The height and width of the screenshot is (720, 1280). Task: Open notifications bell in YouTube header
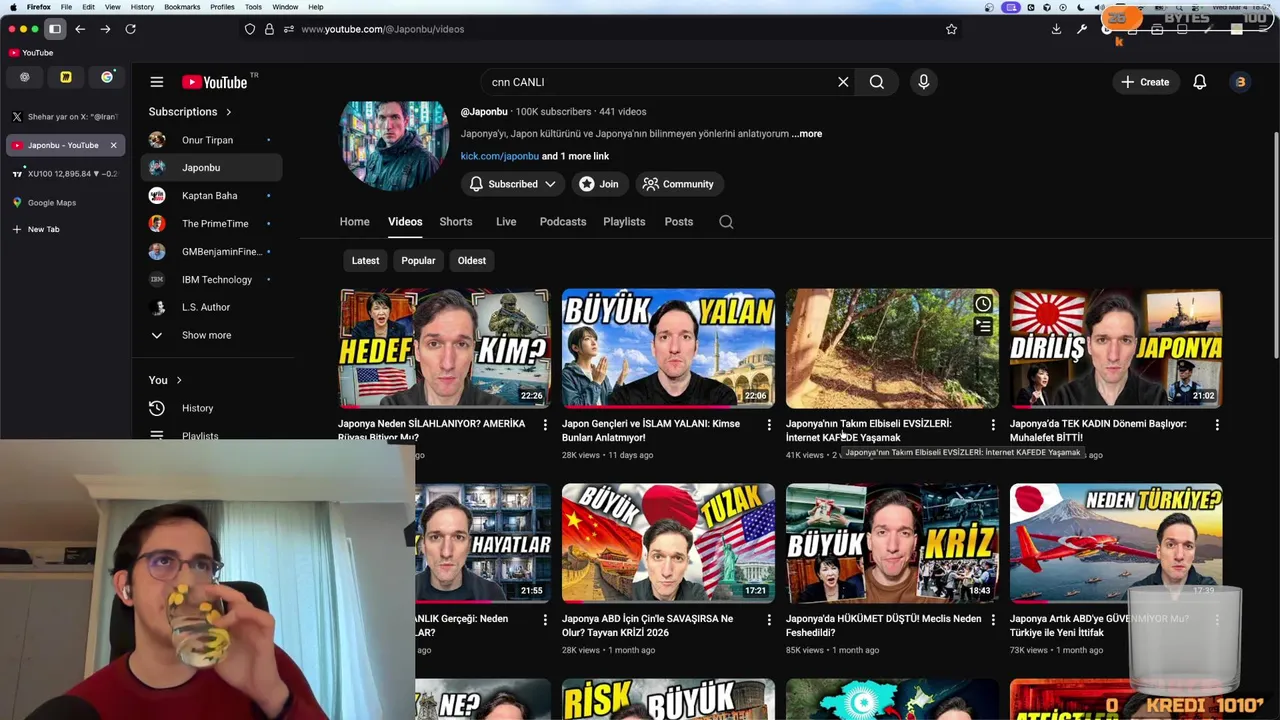pyautogui.click(x=1200, y=82)
